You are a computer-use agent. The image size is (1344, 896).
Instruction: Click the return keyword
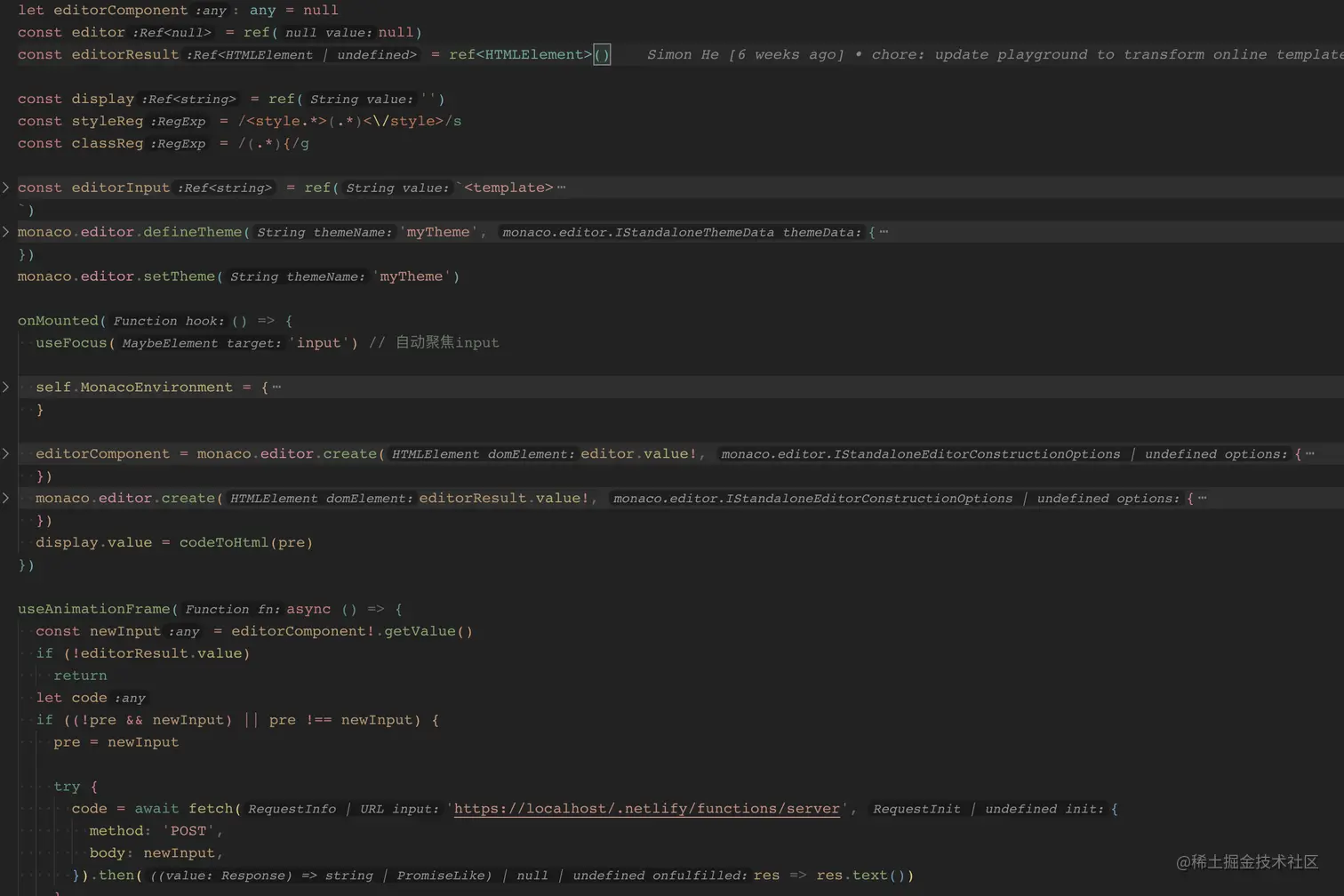[80, 676]
